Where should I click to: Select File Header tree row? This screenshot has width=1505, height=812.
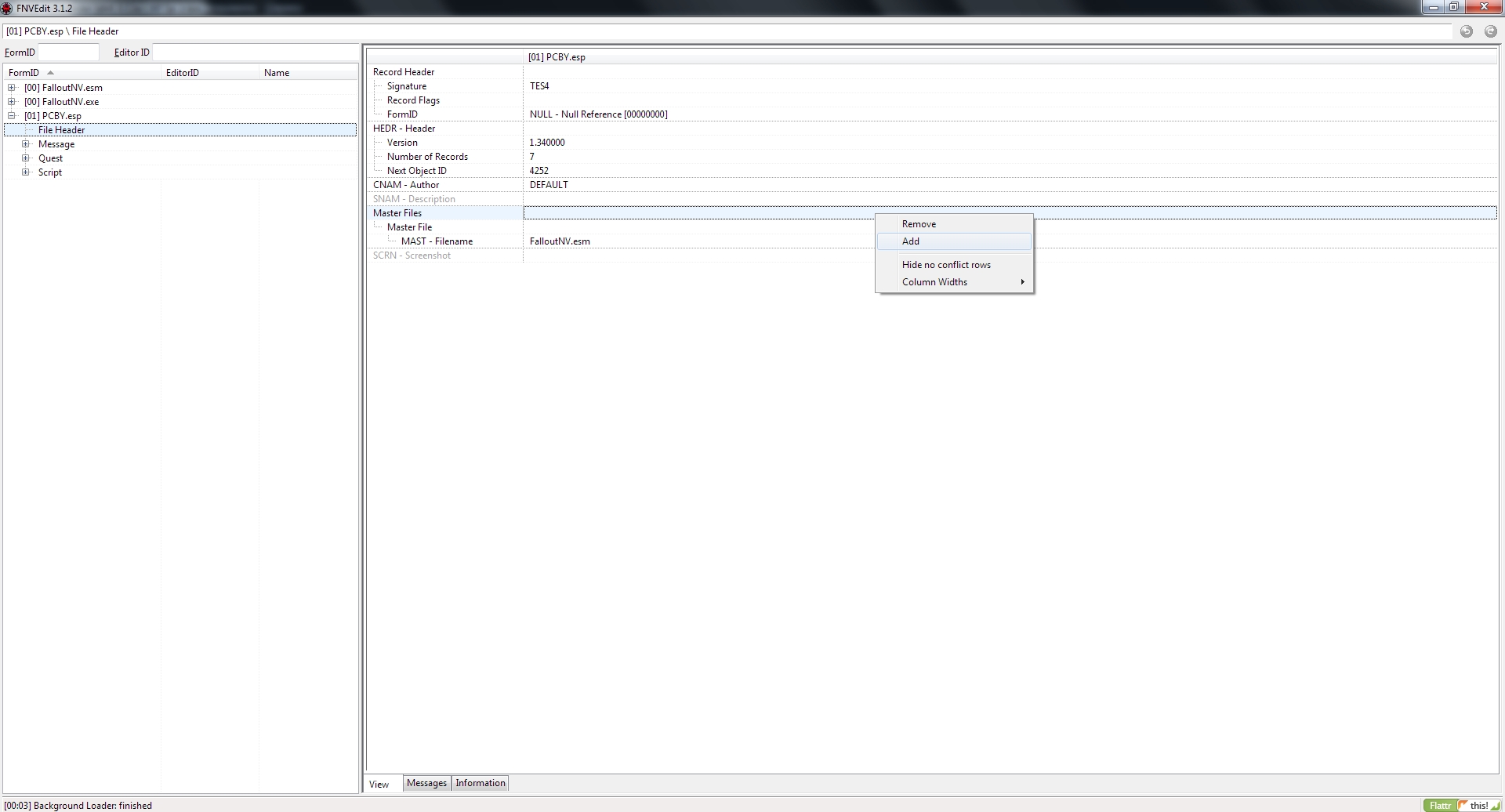pyautogui.click(x=180, y=130)
